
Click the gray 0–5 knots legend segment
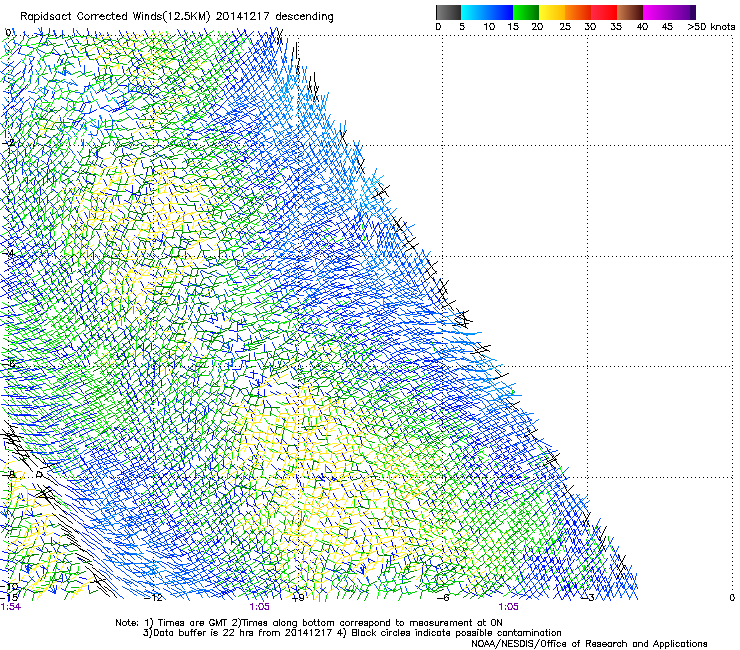tap(448, 12)
